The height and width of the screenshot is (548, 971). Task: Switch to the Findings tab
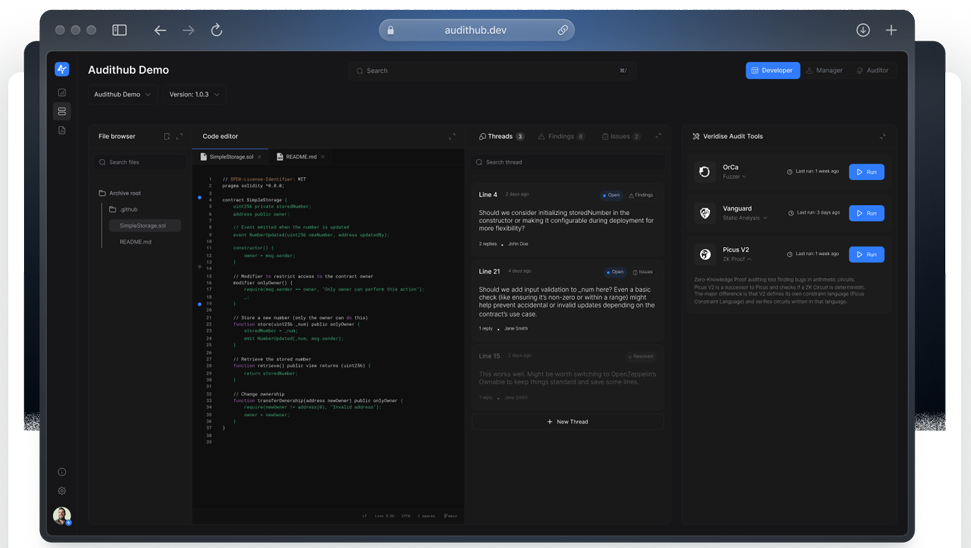tap(561, 136)
